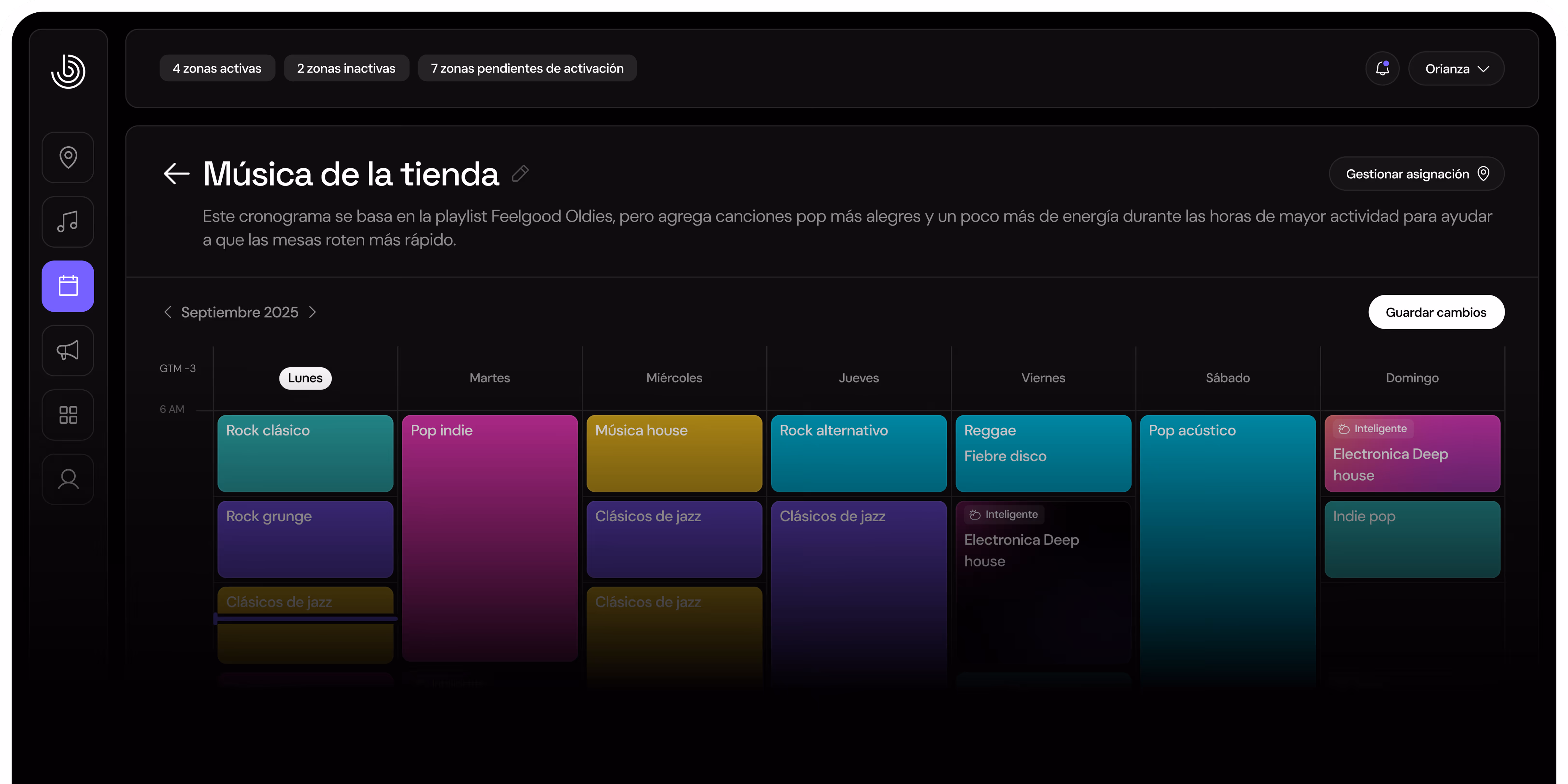This screenshot has height=784, width=1568.
Task: Filter by 2 zonas inactivas chip
Action: click(x=346, y=68)
